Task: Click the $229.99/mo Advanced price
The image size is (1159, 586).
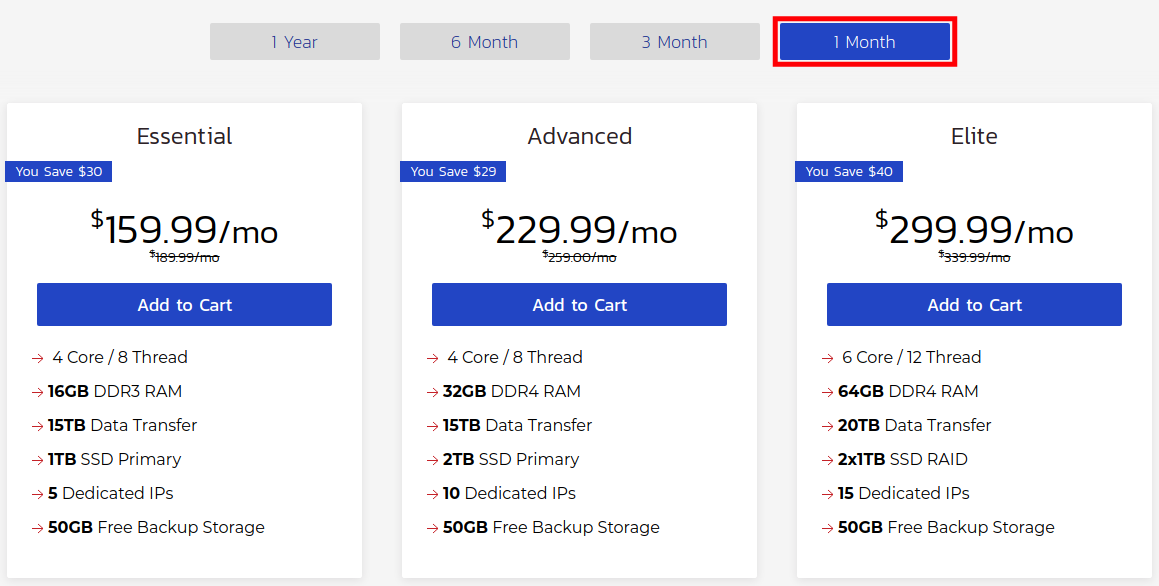Action: [579, 231]
